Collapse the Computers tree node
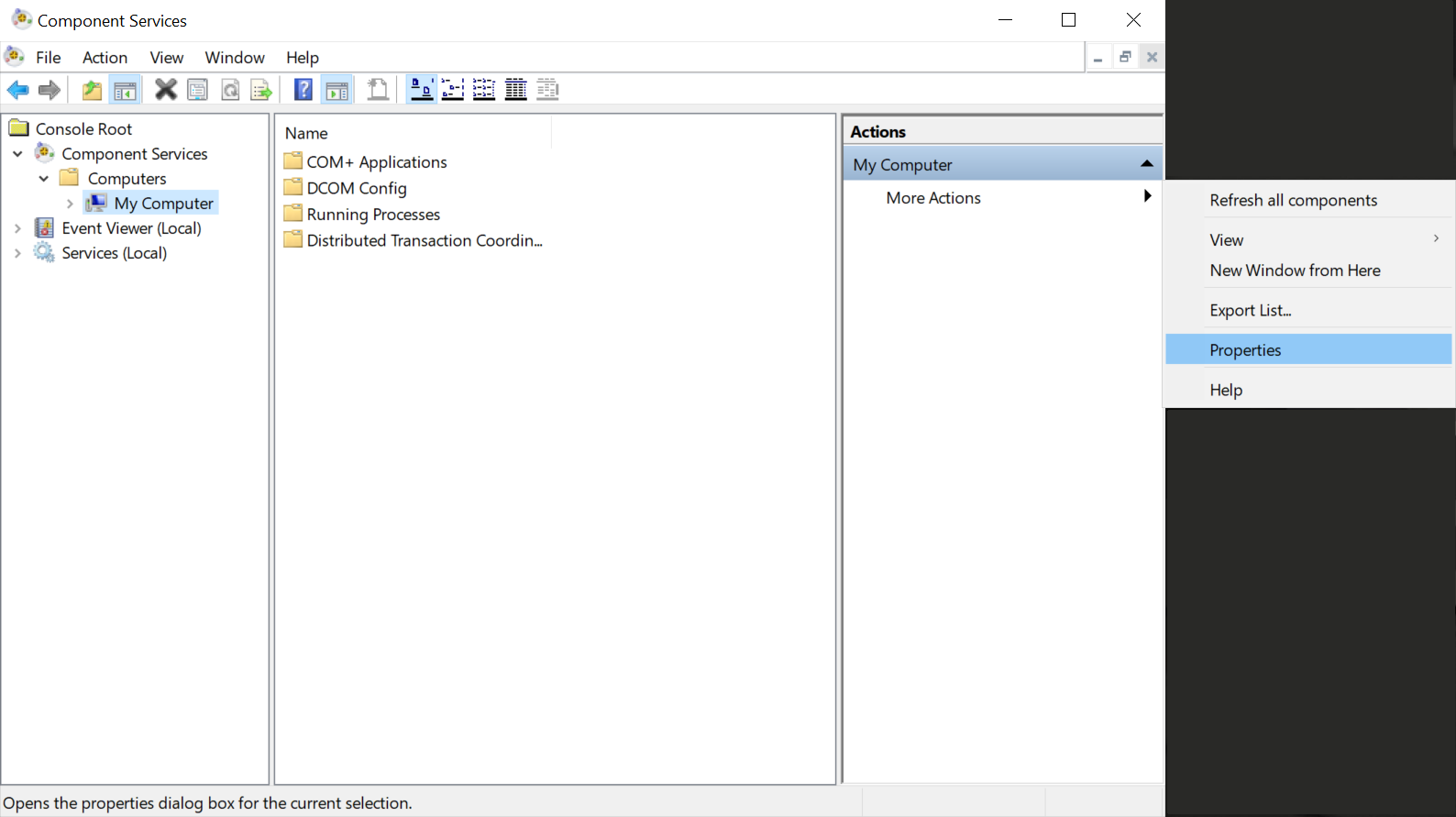 [x=43, y=179]
